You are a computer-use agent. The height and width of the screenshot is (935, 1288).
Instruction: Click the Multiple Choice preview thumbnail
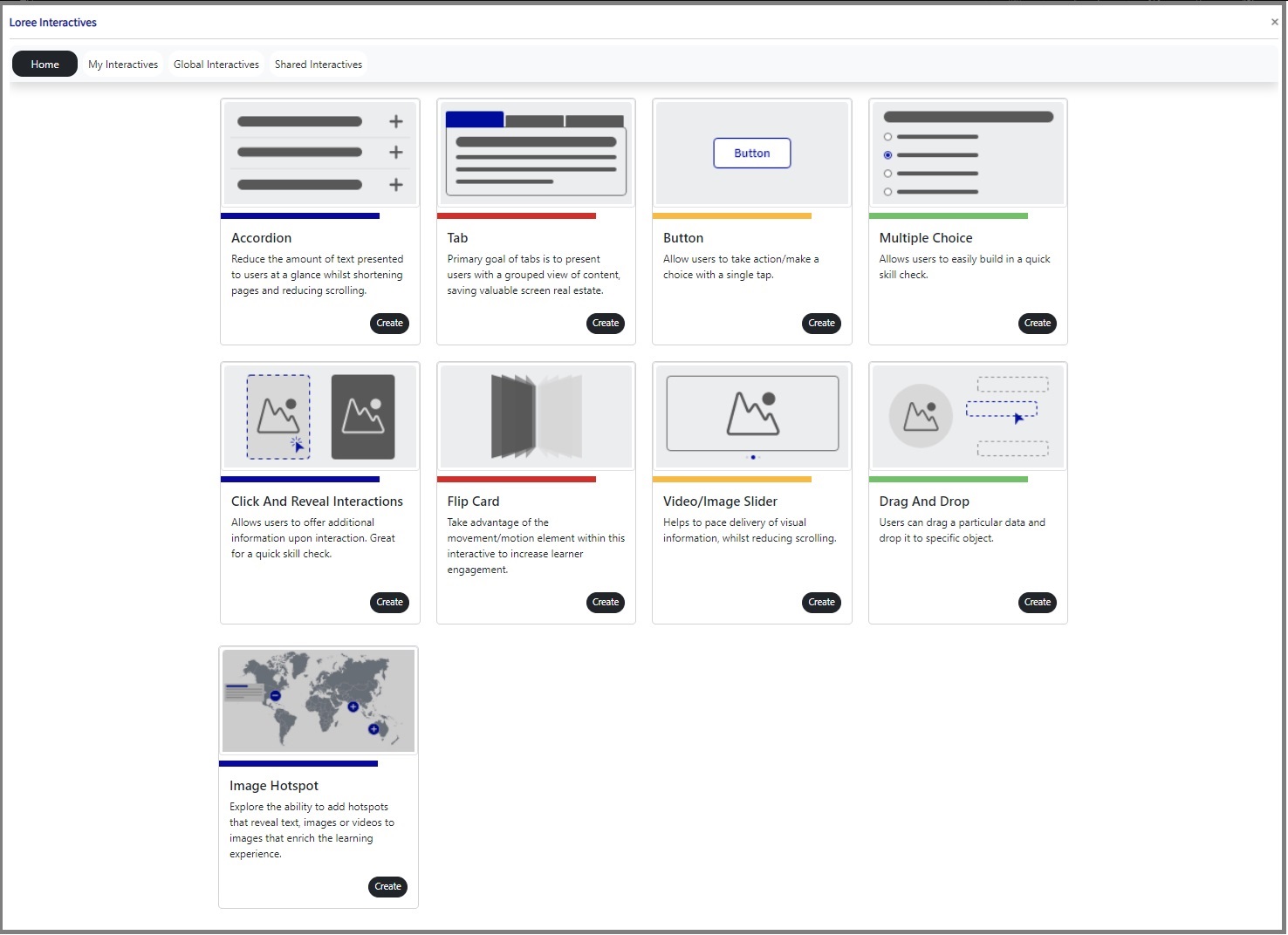968,153
